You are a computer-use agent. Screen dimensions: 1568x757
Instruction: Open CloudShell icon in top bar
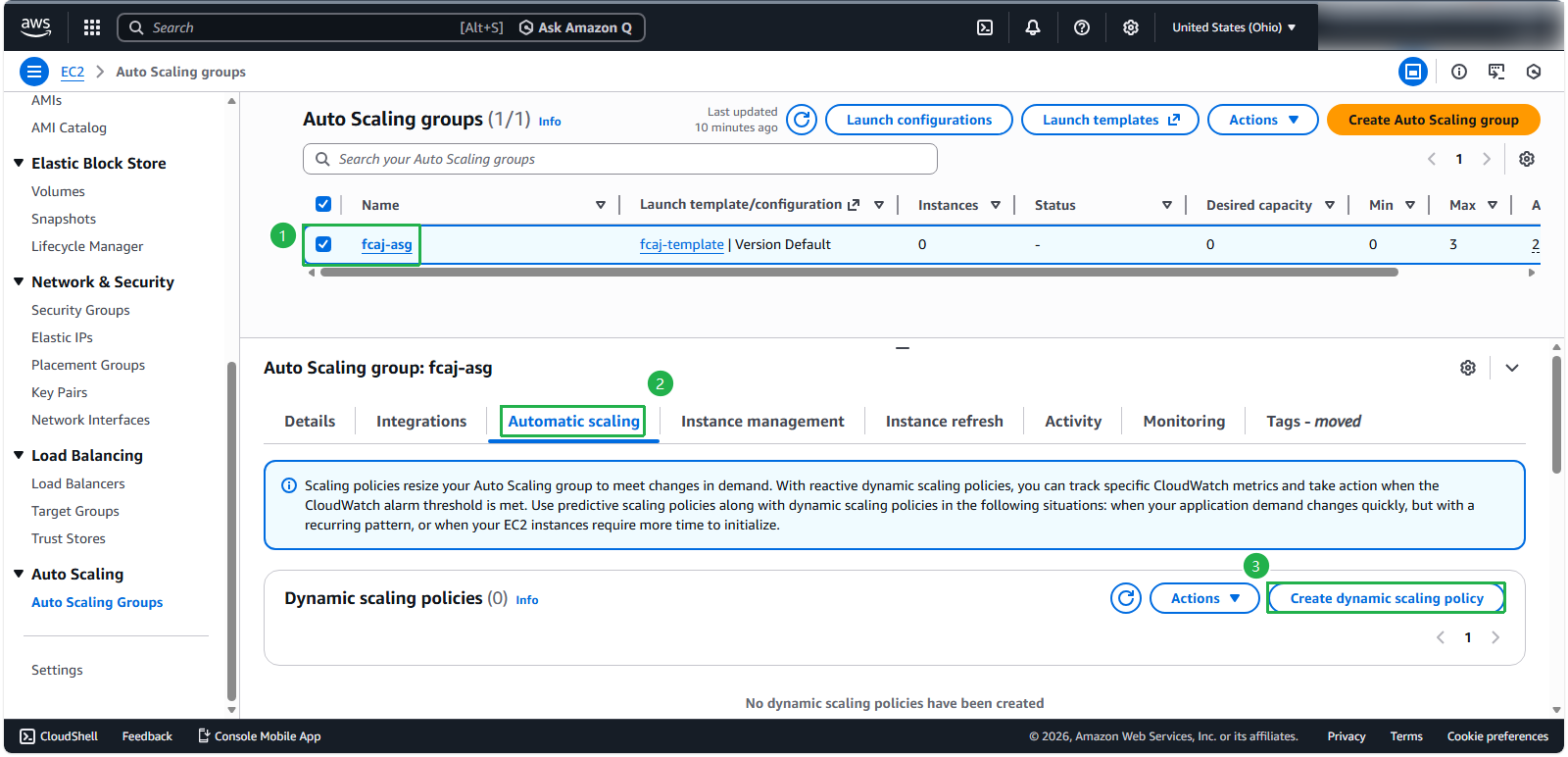(x=985, y=27)
